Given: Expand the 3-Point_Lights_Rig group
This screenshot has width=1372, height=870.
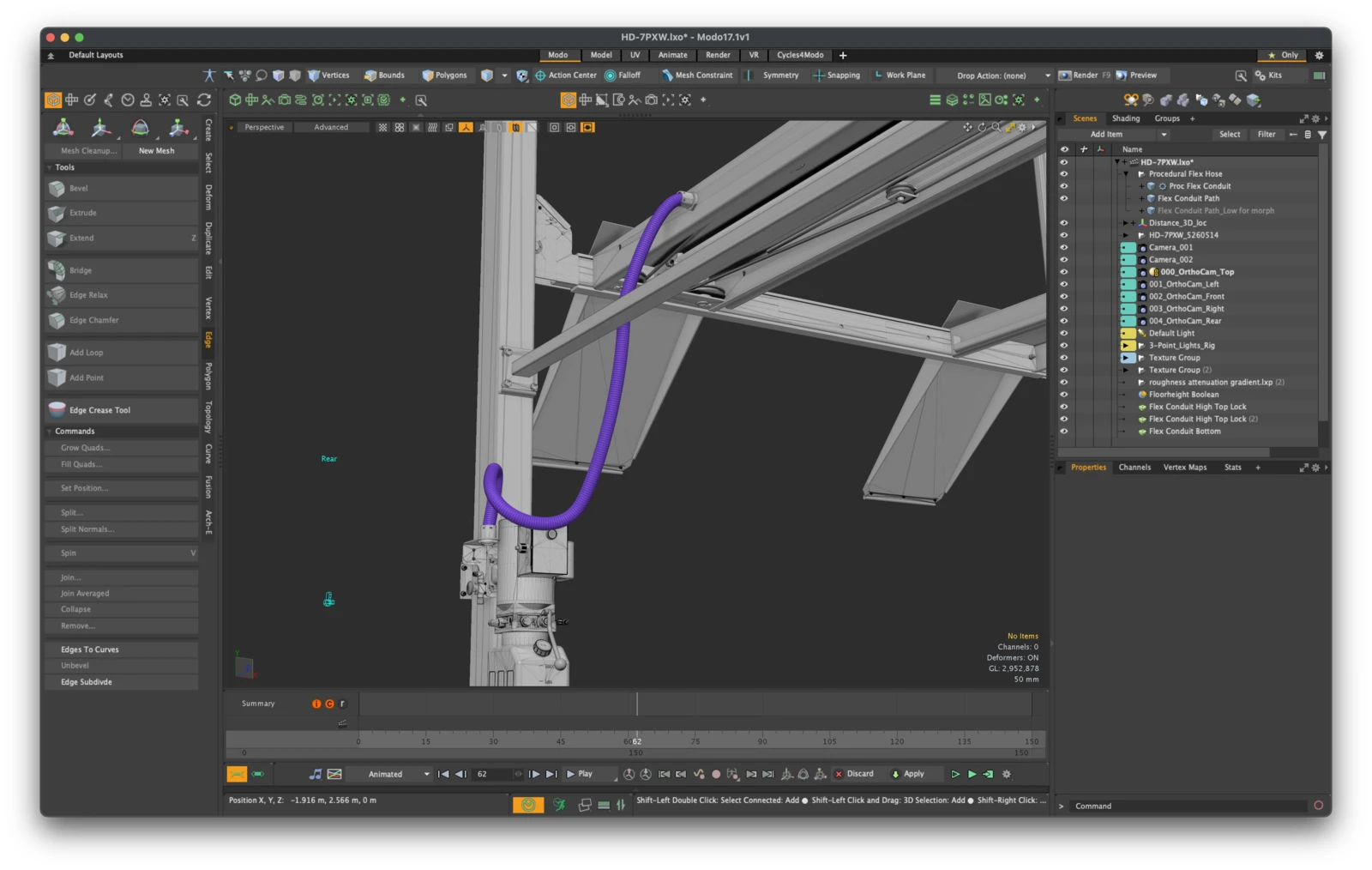Looking at the screenshot, I should (1126, 346).
